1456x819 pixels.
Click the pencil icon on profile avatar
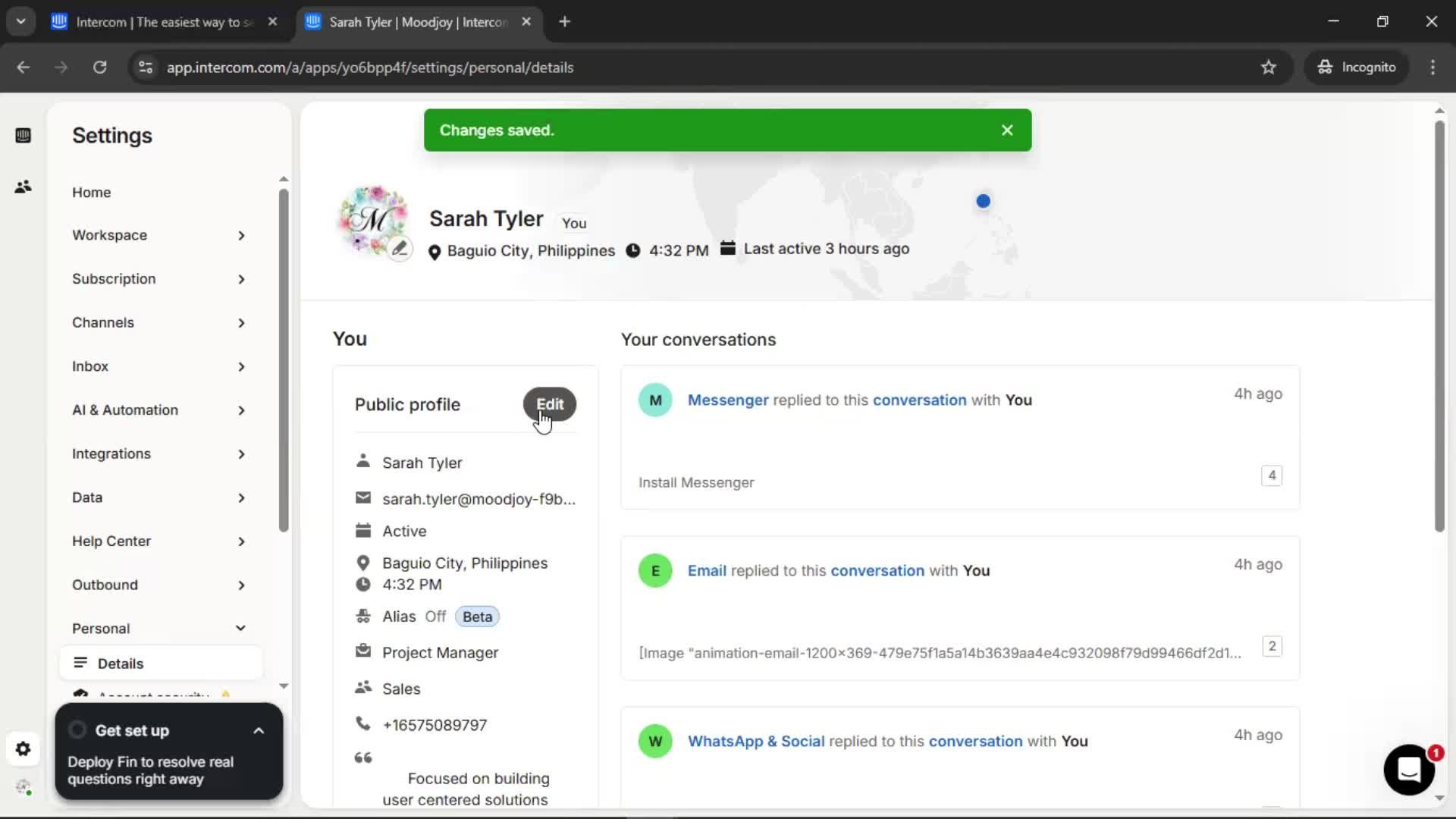tap(400, 249)
